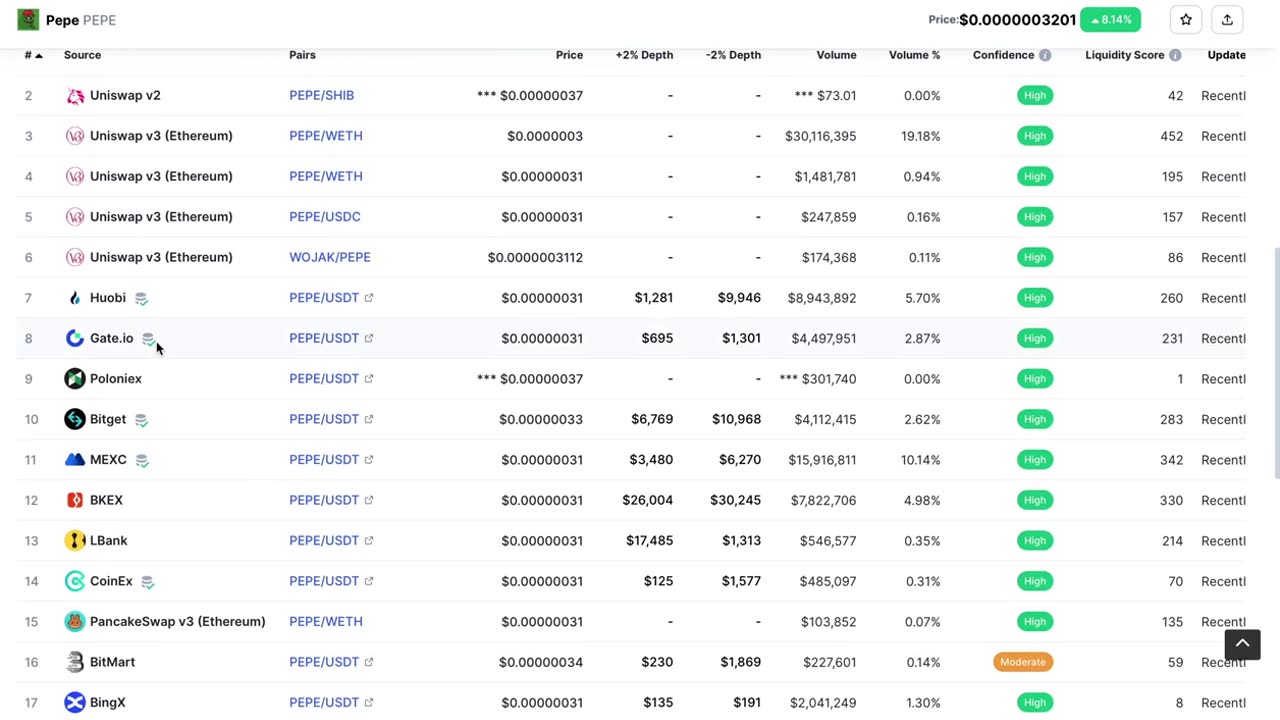The image size is (1280, 720).
Task: Click the BingX logo icon
Action: pyautogui.click(x=75, y=703)
